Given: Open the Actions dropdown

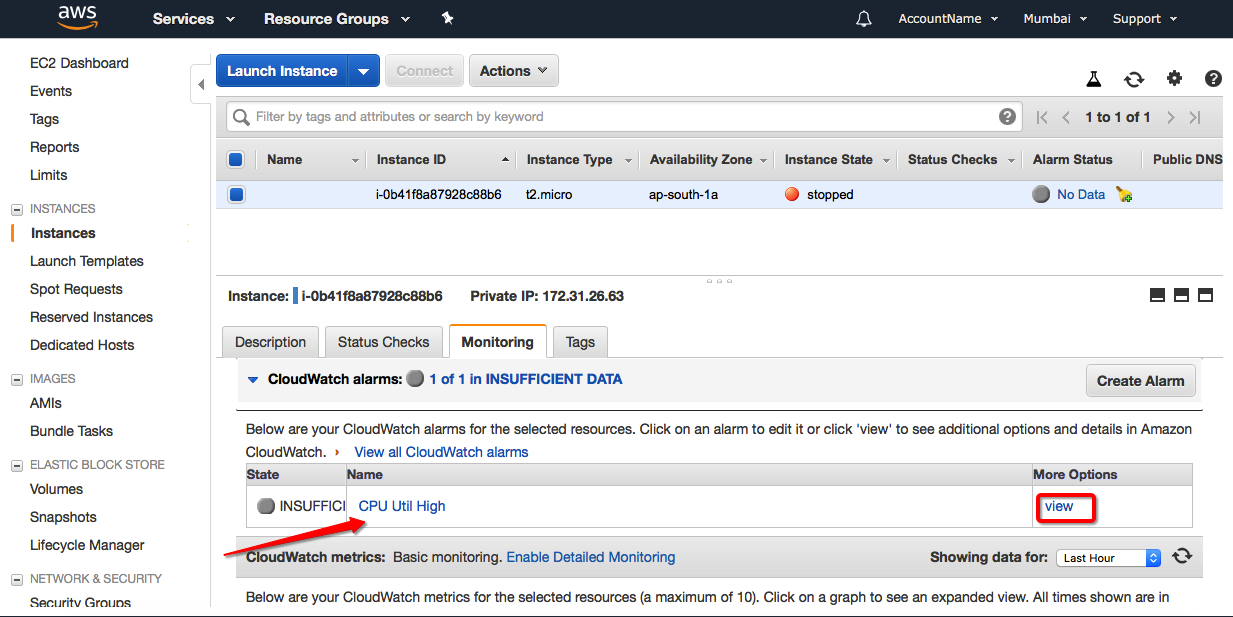Looking at the screenshot, I should [x=513, y=71].
